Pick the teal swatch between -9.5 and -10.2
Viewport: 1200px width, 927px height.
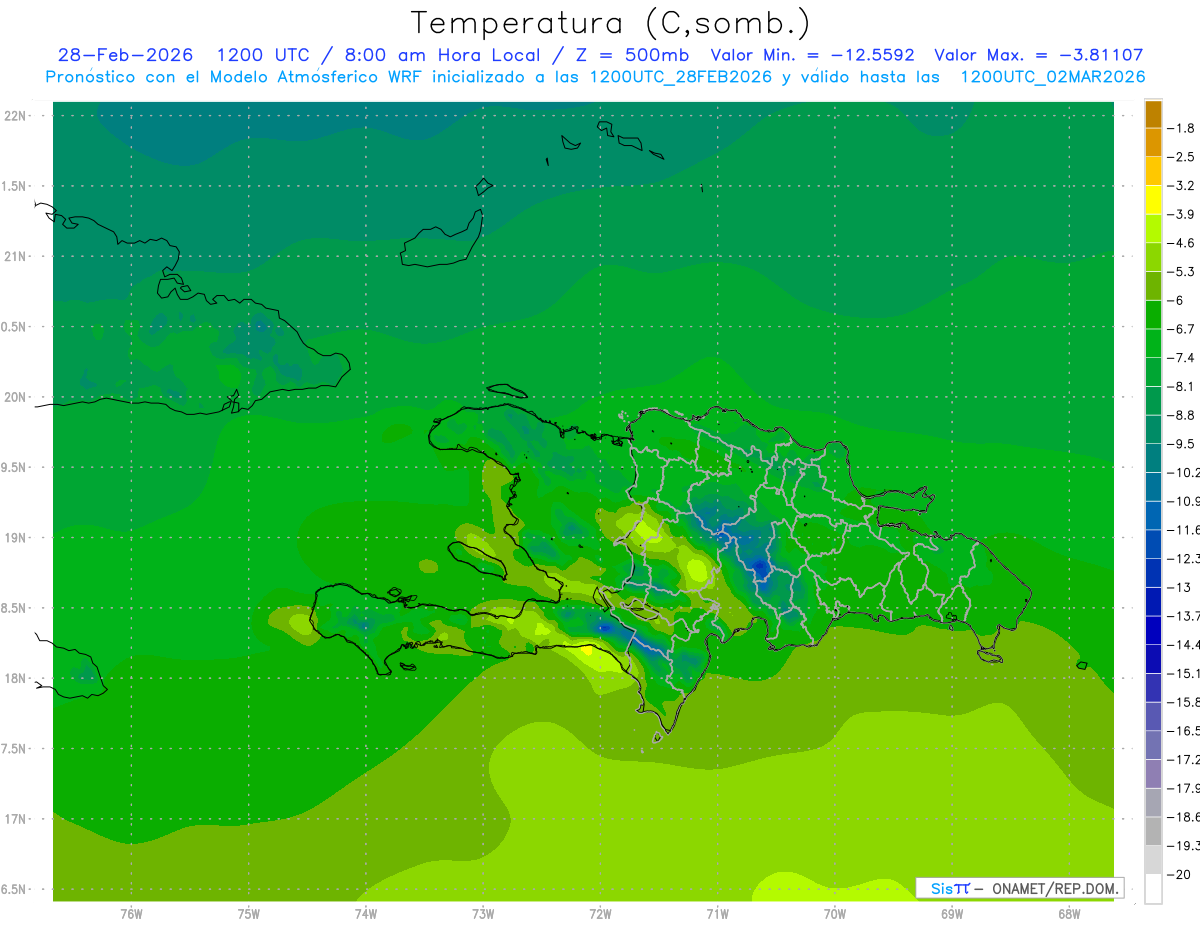click(1153, 458)
